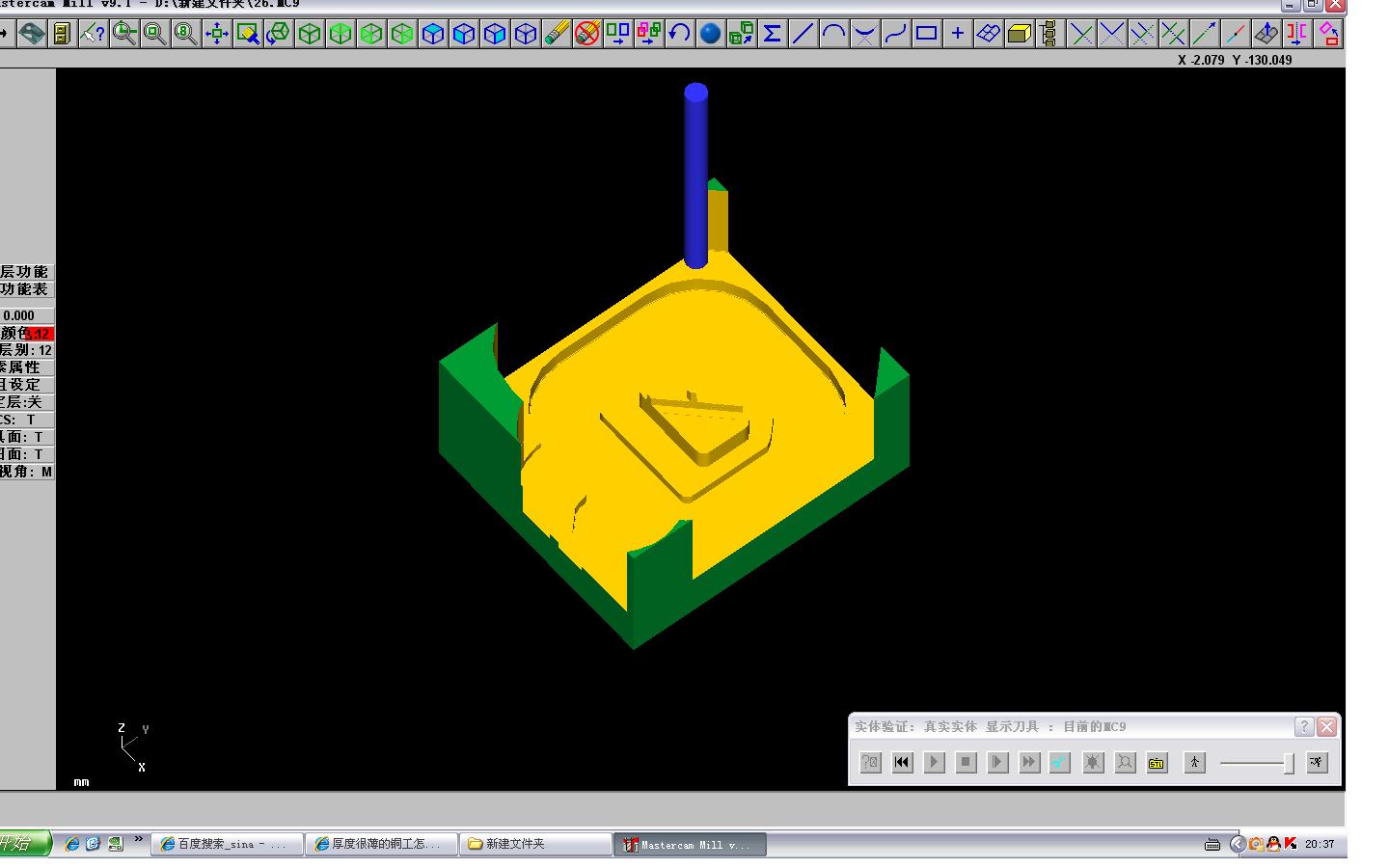Click the first blue cube view icon

(433, 34)
